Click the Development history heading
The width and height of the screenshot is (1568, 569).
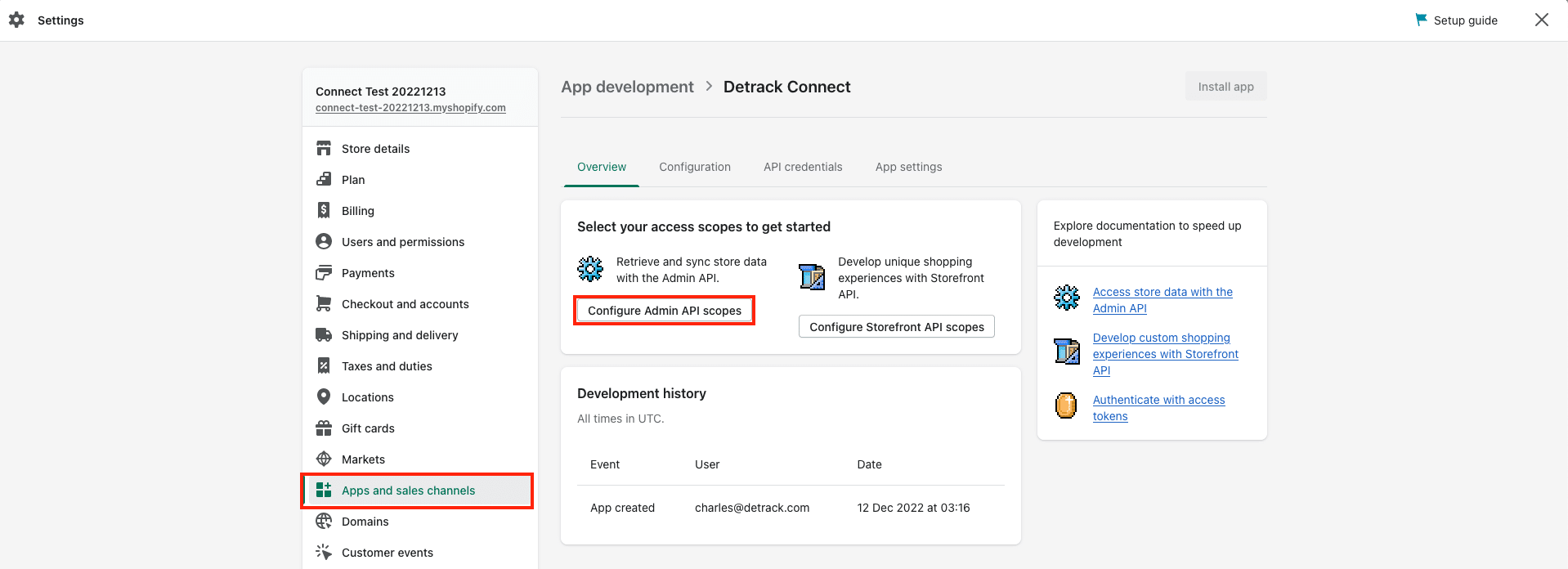pyautogui.click(x=642, y=393)
